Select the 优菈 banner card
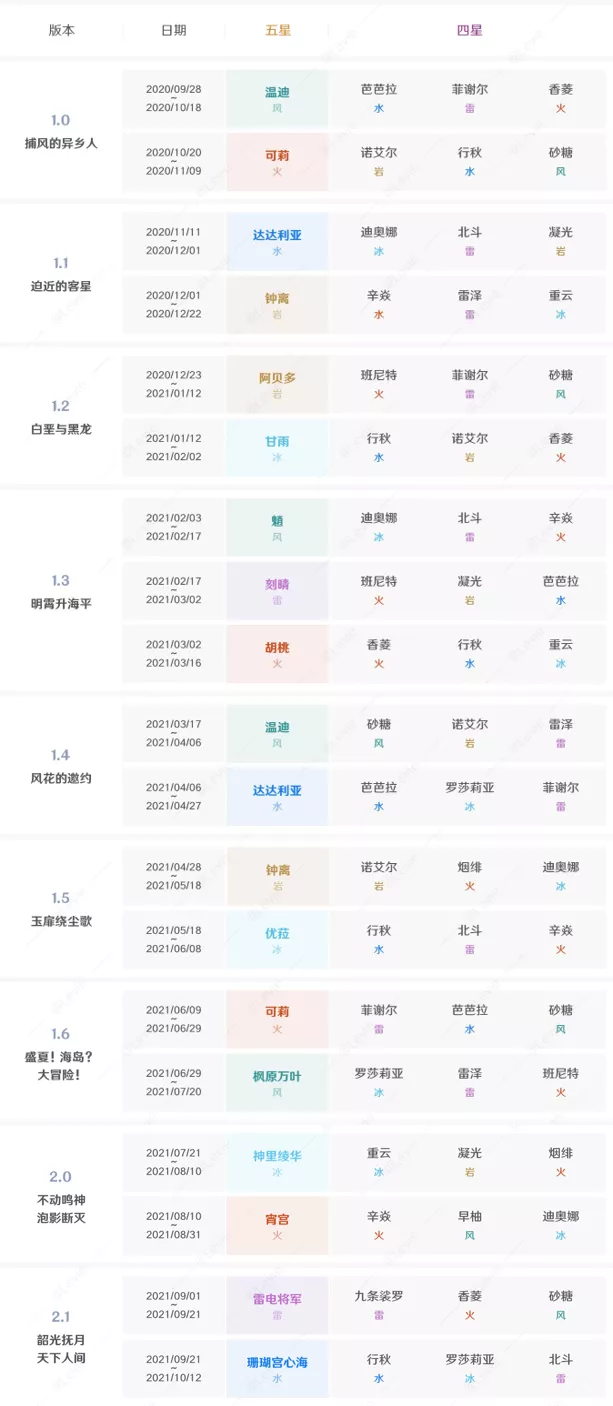The image size is (613, 1406). [277, 940]
